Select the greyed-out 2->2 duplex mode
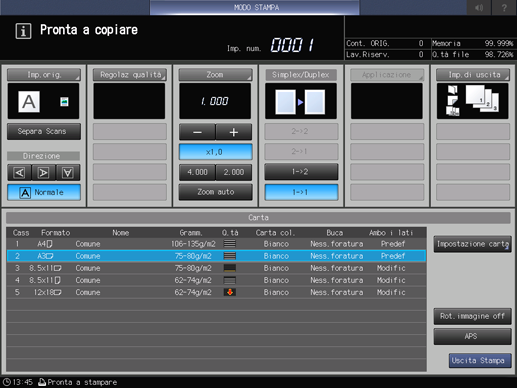517x388 pixels. (301, 131)
